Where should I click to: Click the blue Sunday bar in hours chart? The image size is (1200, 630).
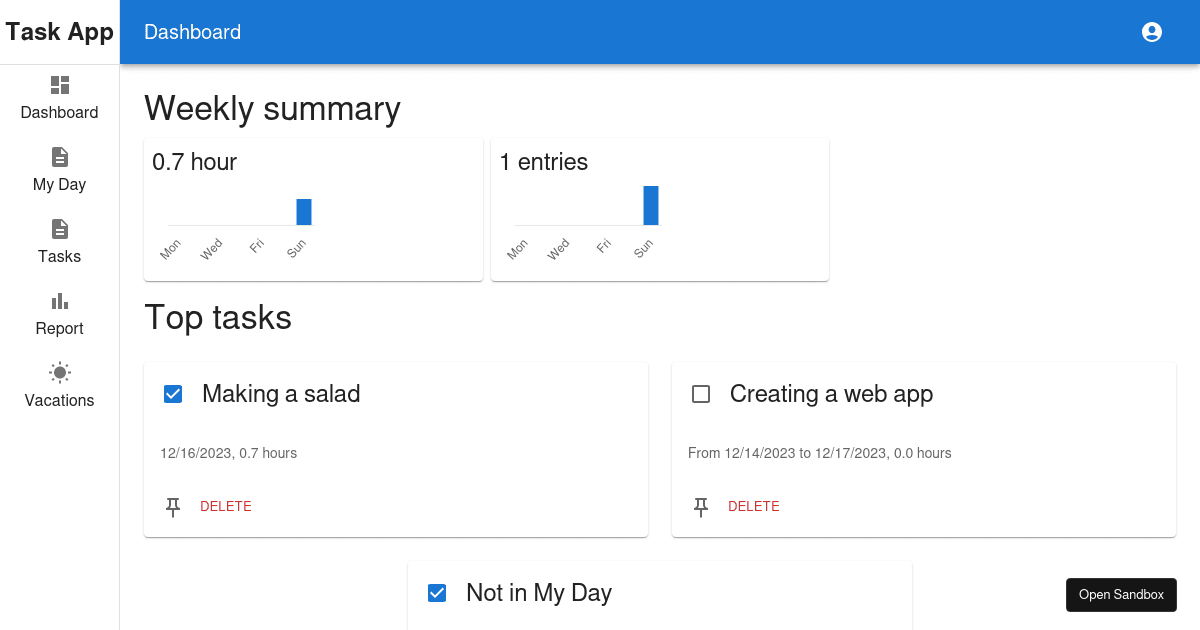[303, 211]
